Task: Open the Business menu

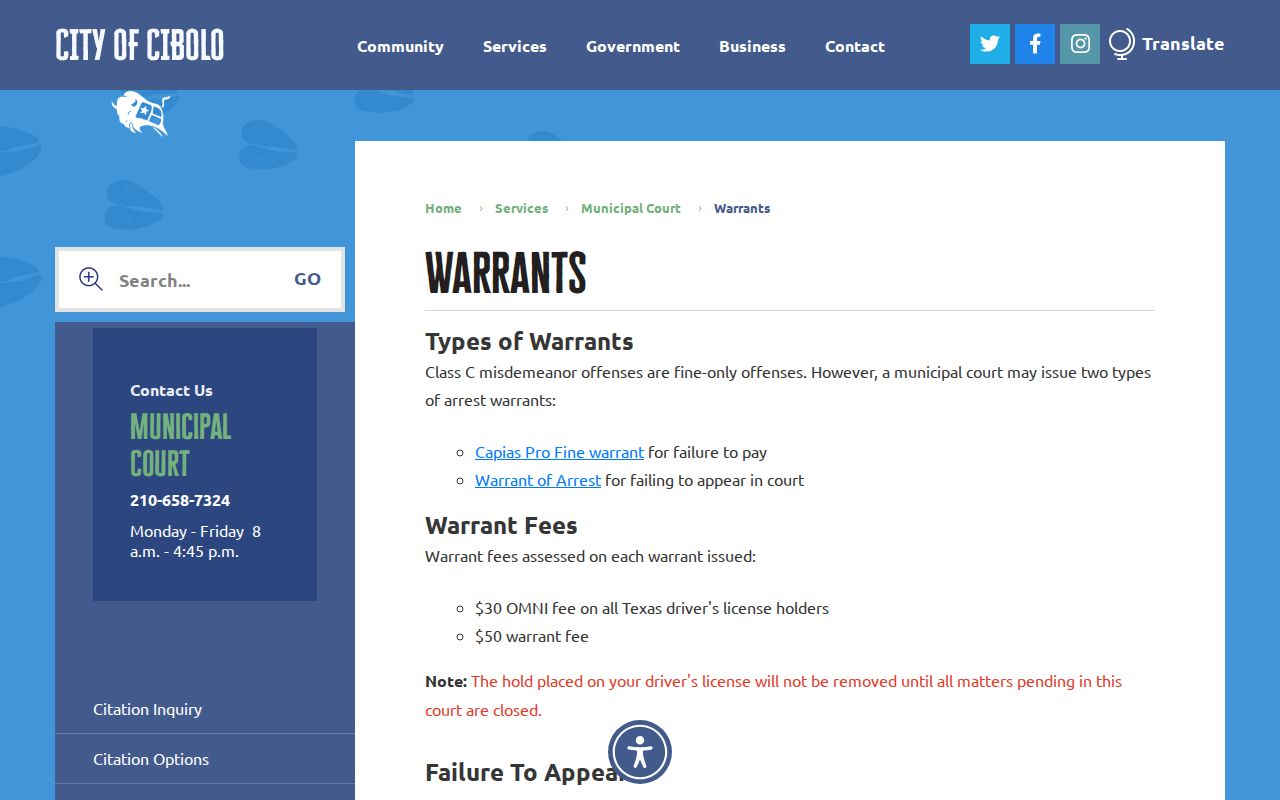Action: [x=752, y=46]
